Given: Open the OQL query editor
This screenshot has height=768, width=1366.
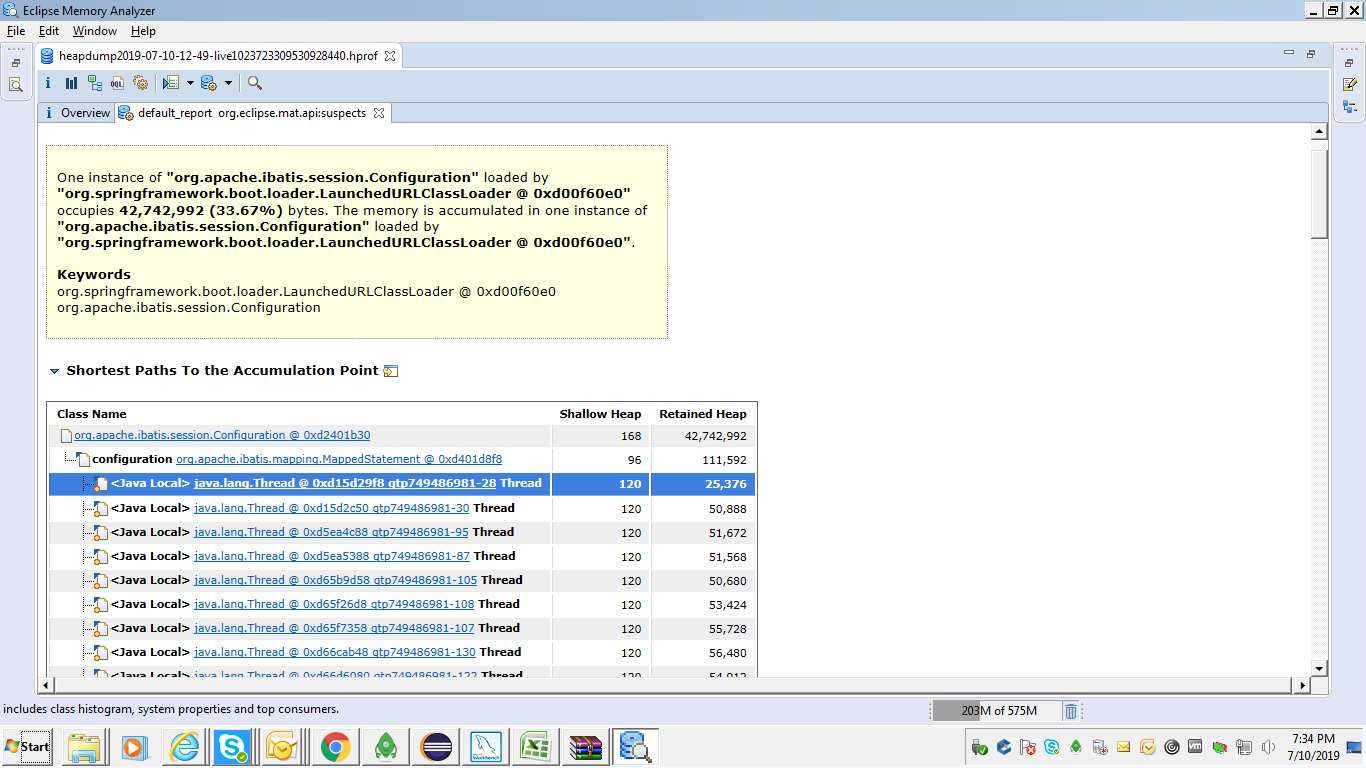Looking at the screenshot, I should [117, 83].
